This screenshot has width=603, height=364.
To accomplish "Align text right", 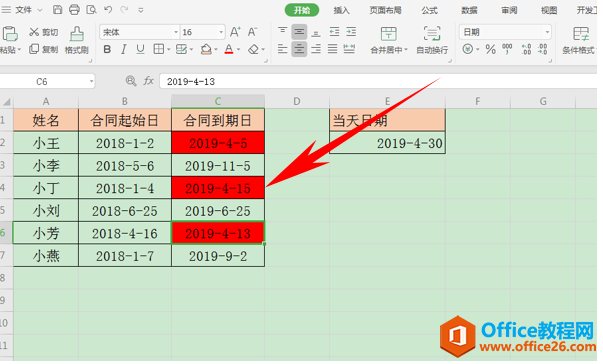I will (316, 49).
